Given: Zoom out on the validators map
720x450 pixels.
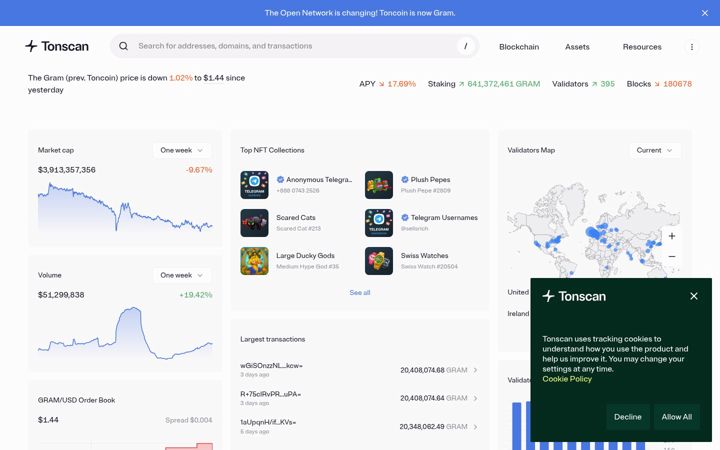Looking at the screenshot, I should 672,256.
